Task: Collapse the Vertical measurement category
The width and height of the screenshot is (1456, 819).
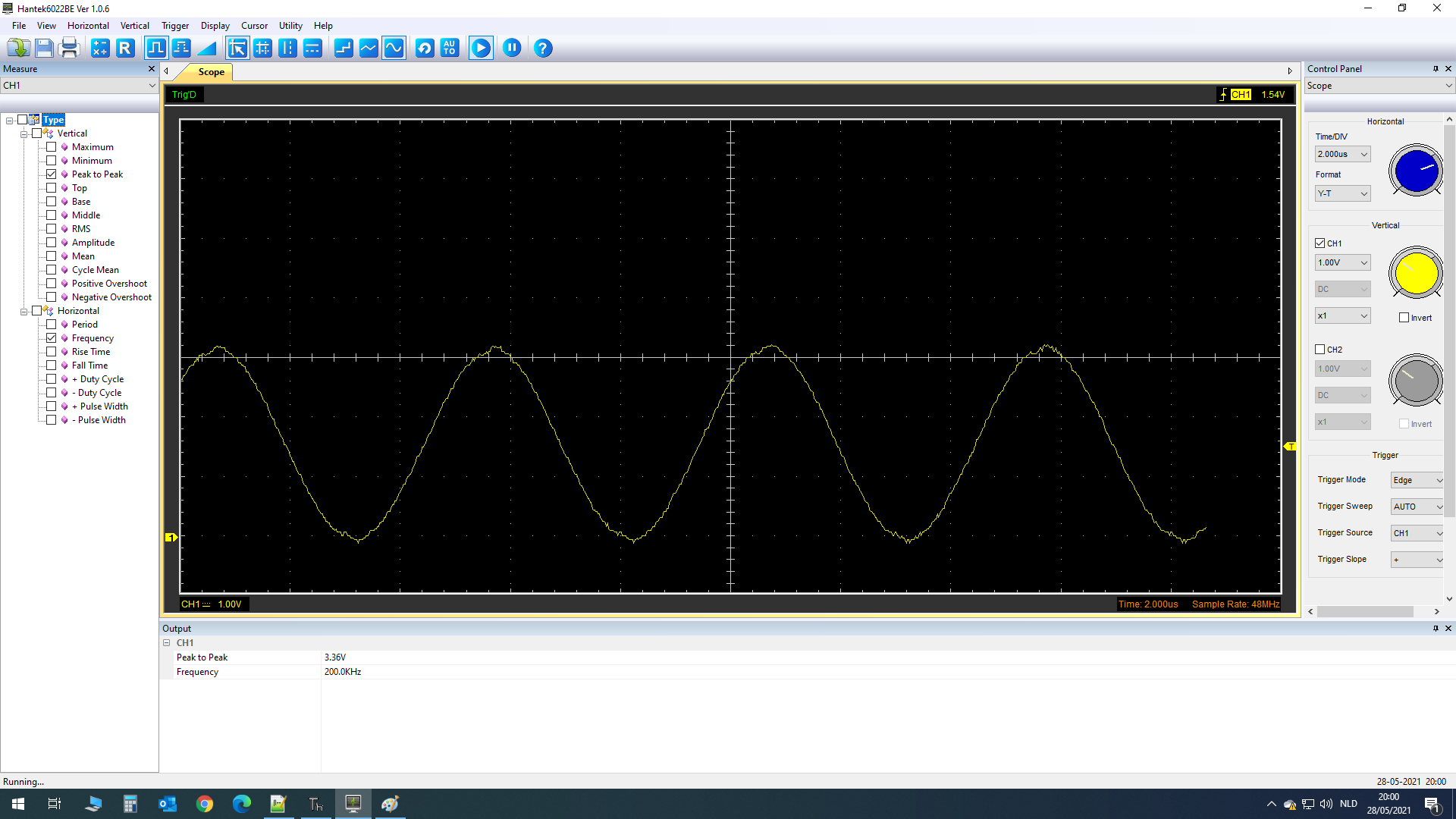Action: point(24,133)
